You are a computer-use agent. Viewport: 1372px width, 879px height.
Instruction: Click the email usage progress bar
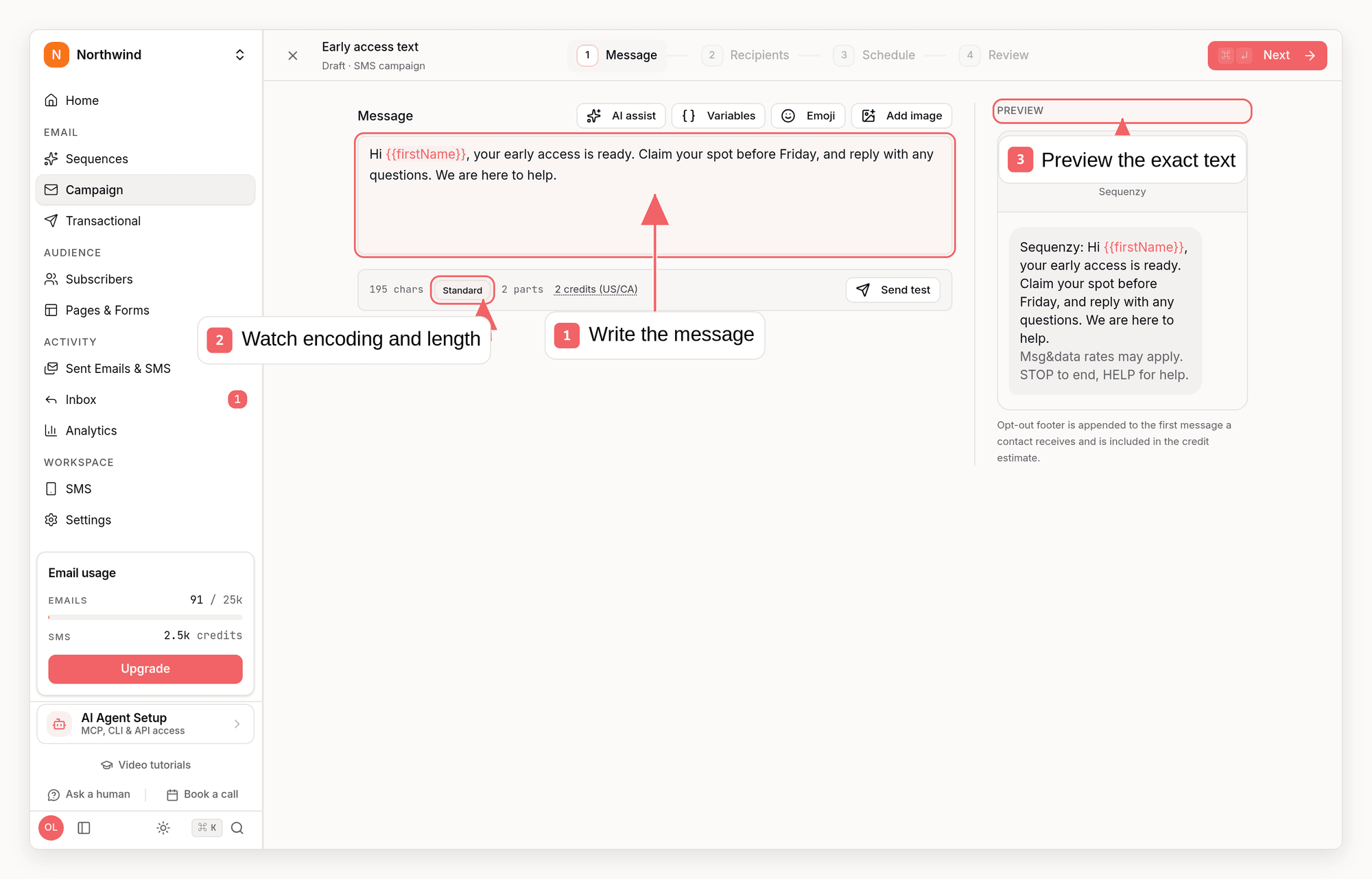tap(145, 617)
